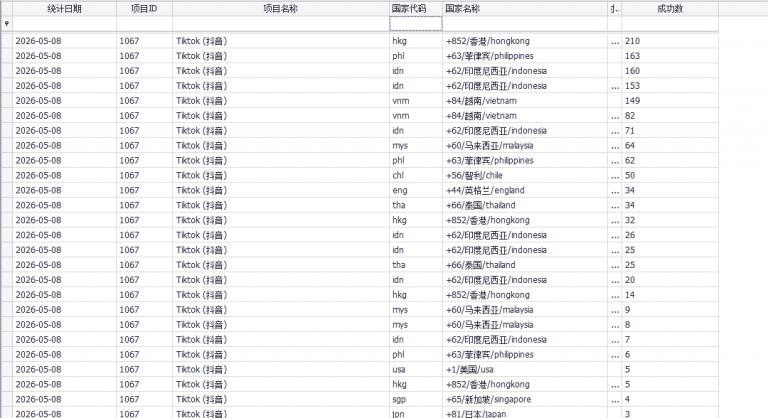Viewport: 768px width, 418px height.
Task: Click the ellipsis cell in the count 4 row
Action: pyautogui.click(x=615, y=399)
